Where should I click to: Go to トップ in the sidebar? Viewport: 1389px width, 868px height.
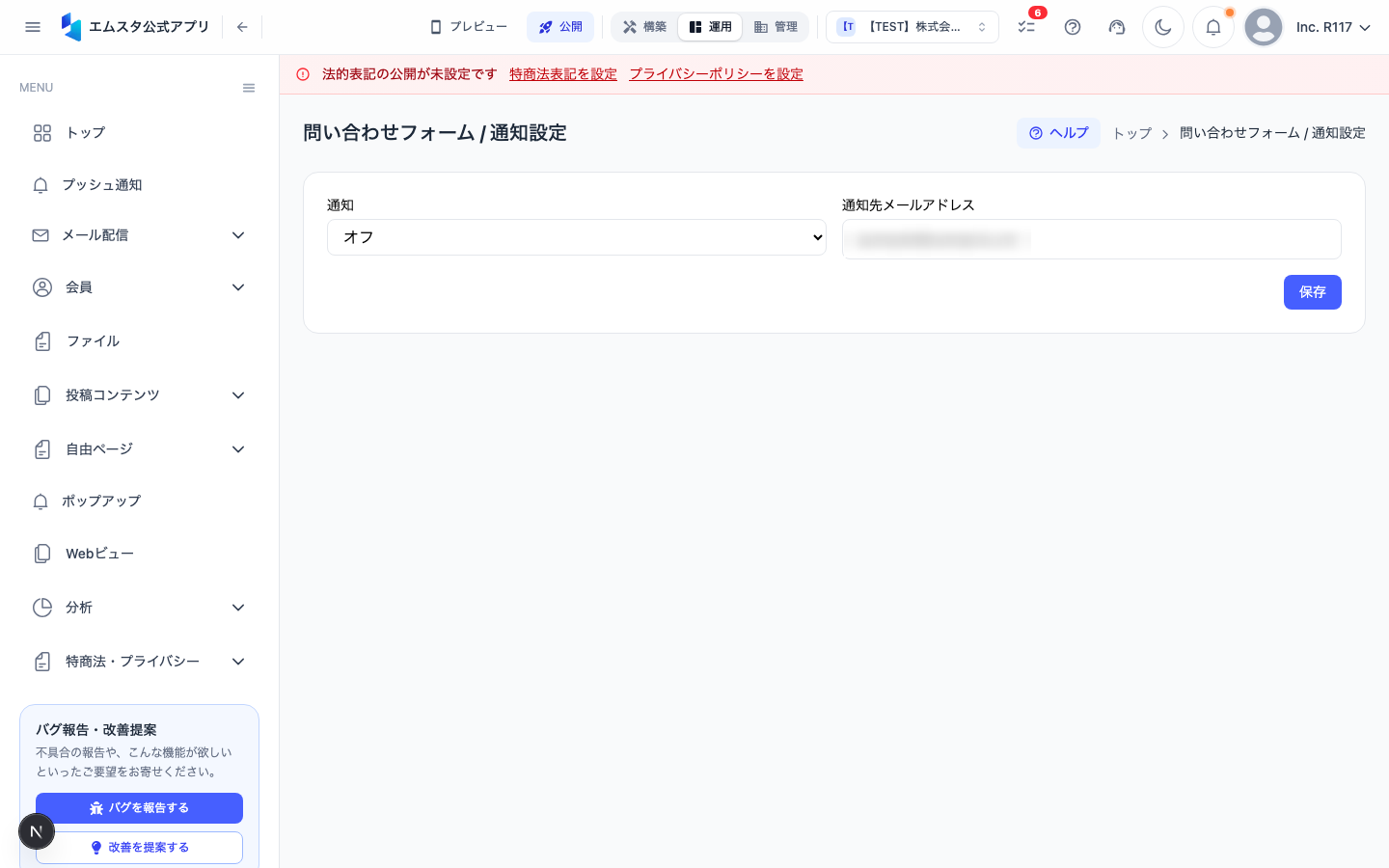tap(139, 133)
